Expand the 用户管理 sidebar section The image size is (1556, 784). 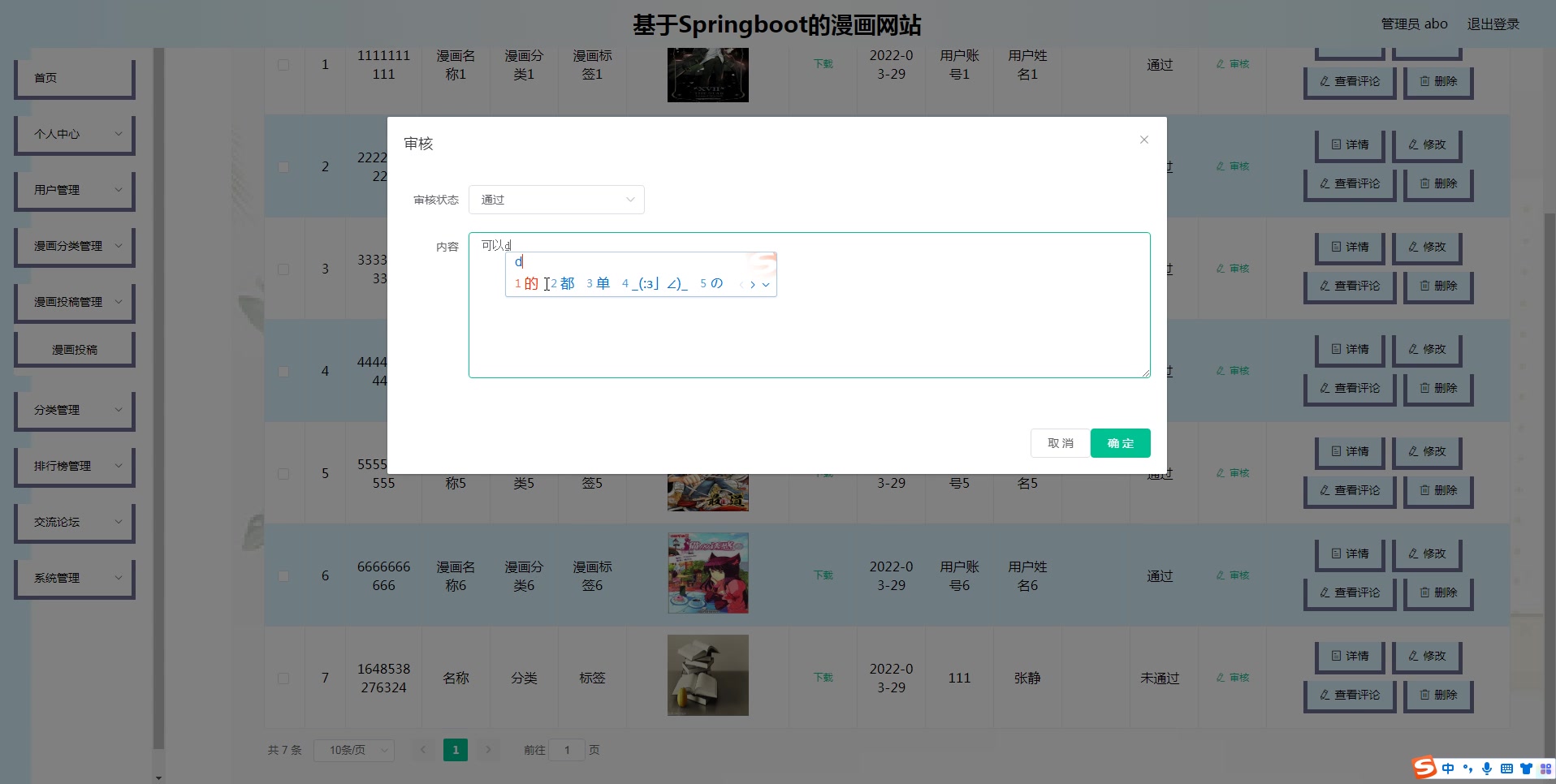click(x=74, y=190)
